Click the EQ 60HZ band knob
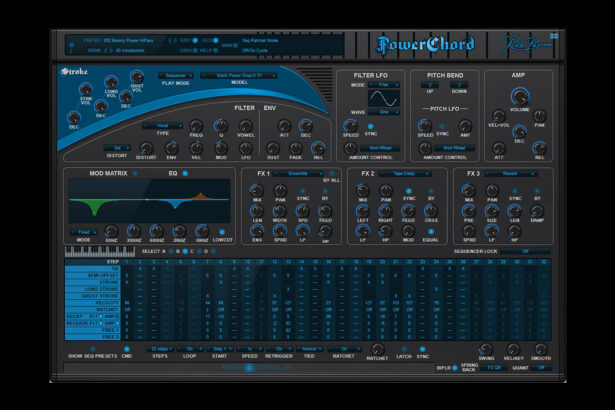The image size is (615, 410). pos(111,231)
